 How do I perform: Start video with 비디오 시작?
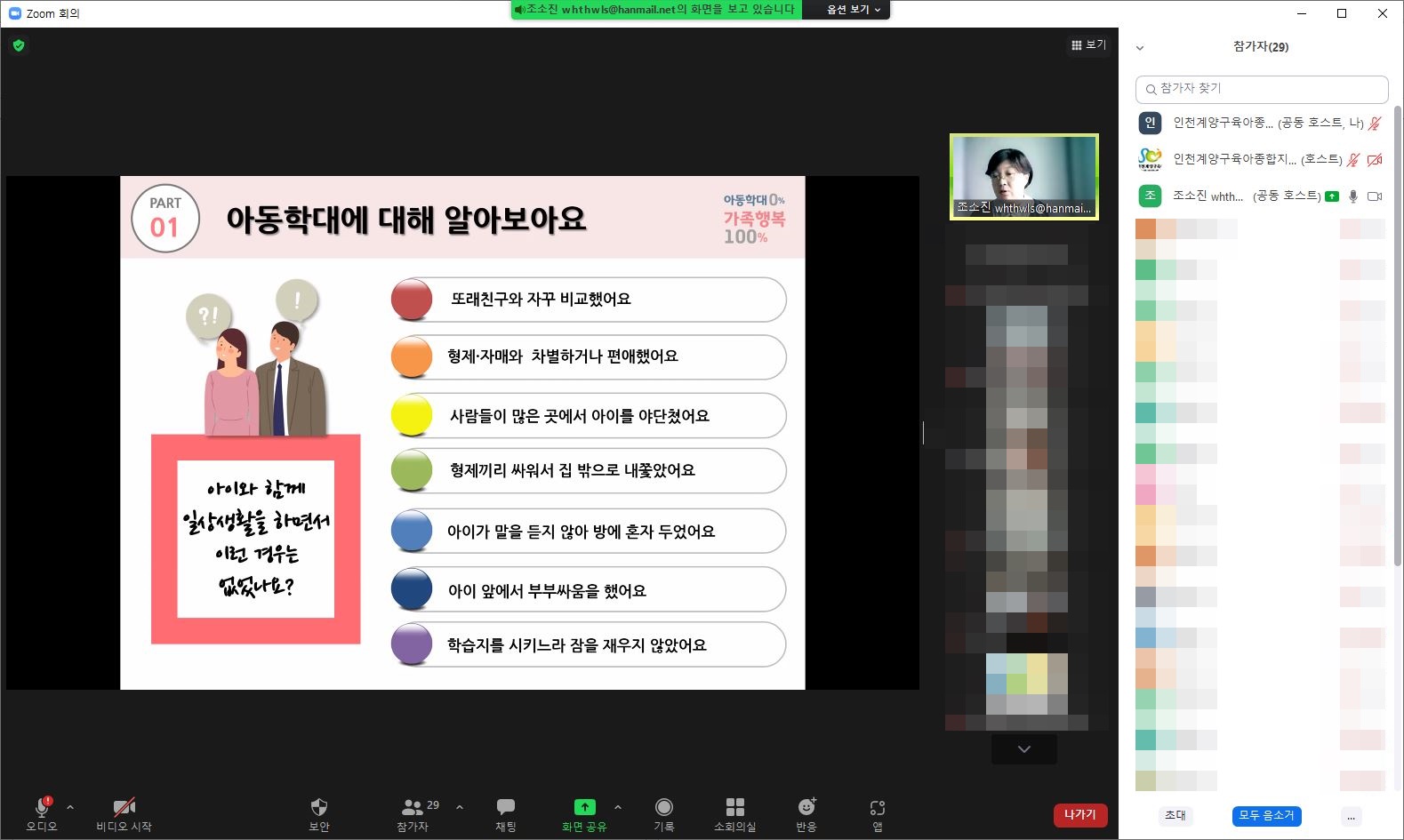(x=124, y=807)
